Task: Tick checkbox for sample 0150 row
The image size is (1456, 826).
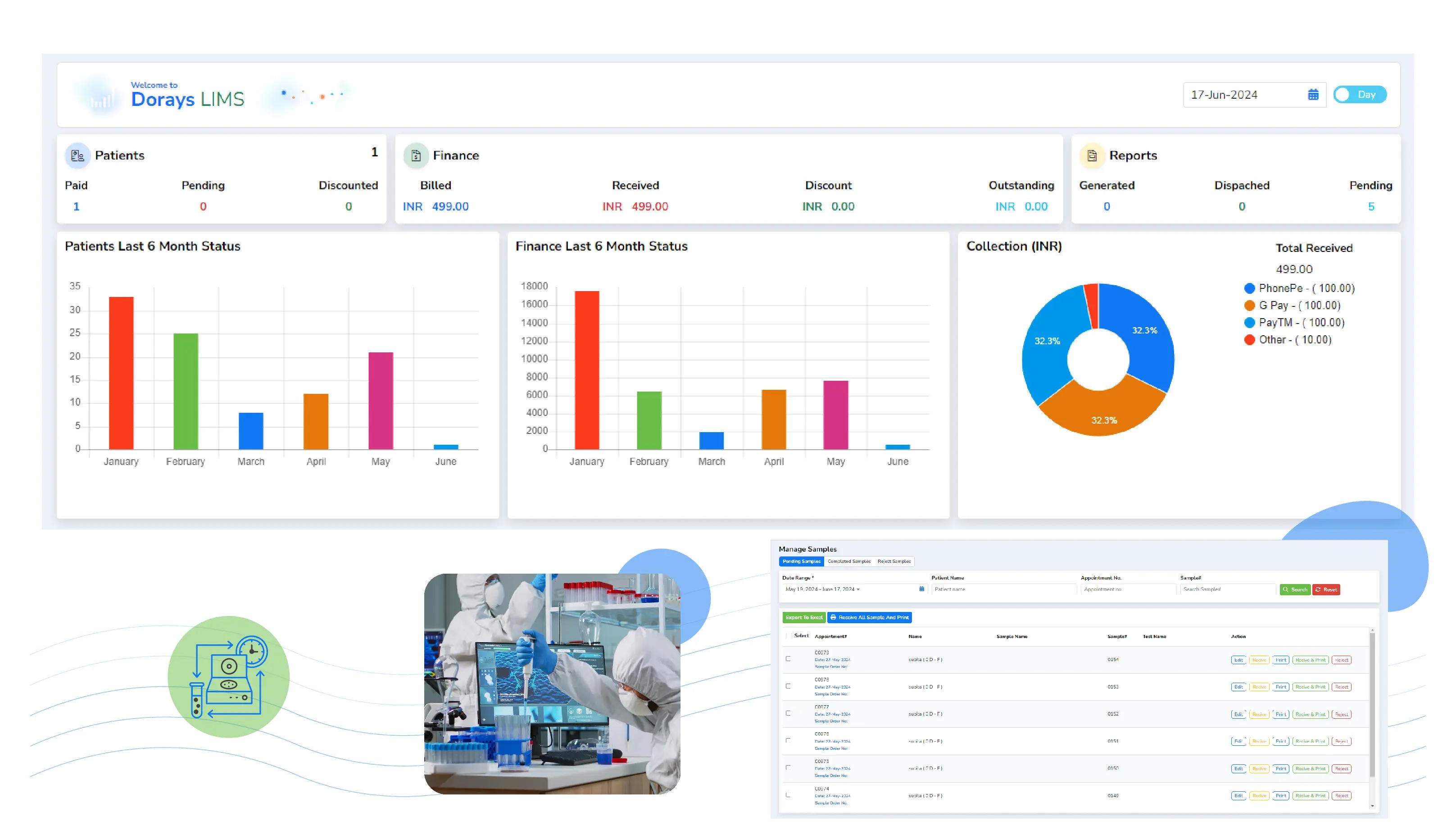Action: [x=788, y=767]
